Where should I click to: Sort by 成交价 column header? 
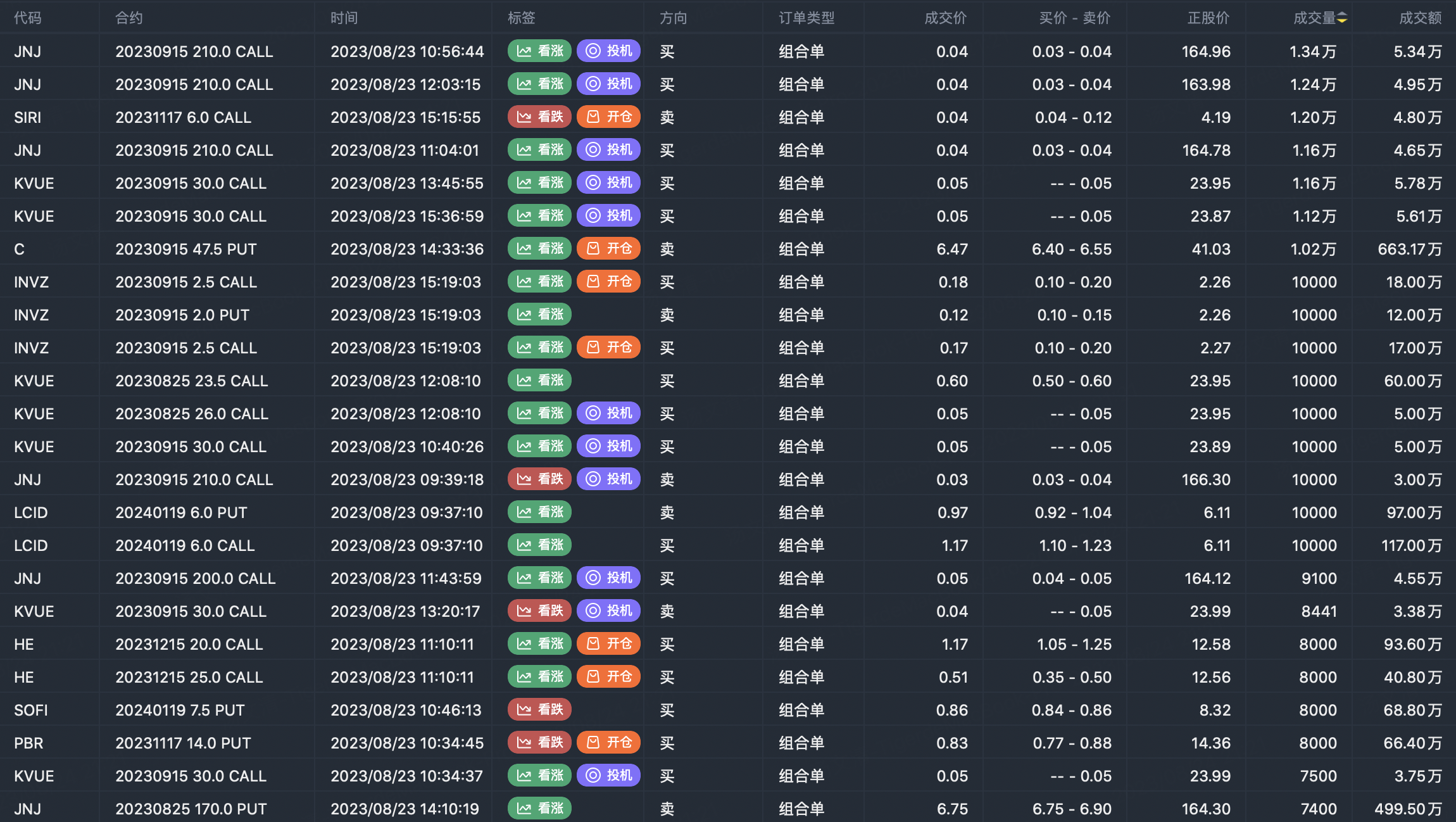coord(945,18)
